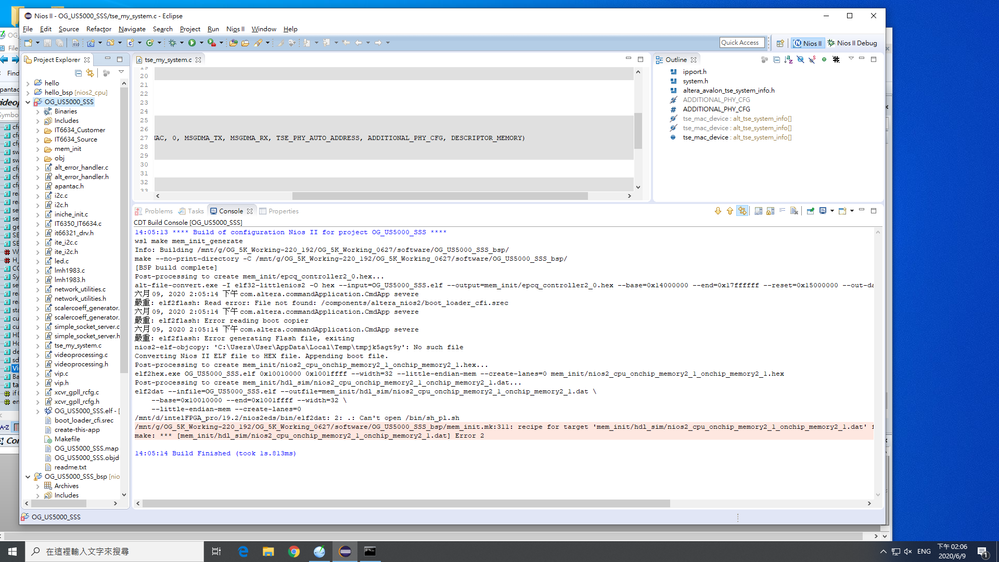Click the Debug bug icon in toolbar
Screen dimensions: 999x562
(x=172, y=43)
